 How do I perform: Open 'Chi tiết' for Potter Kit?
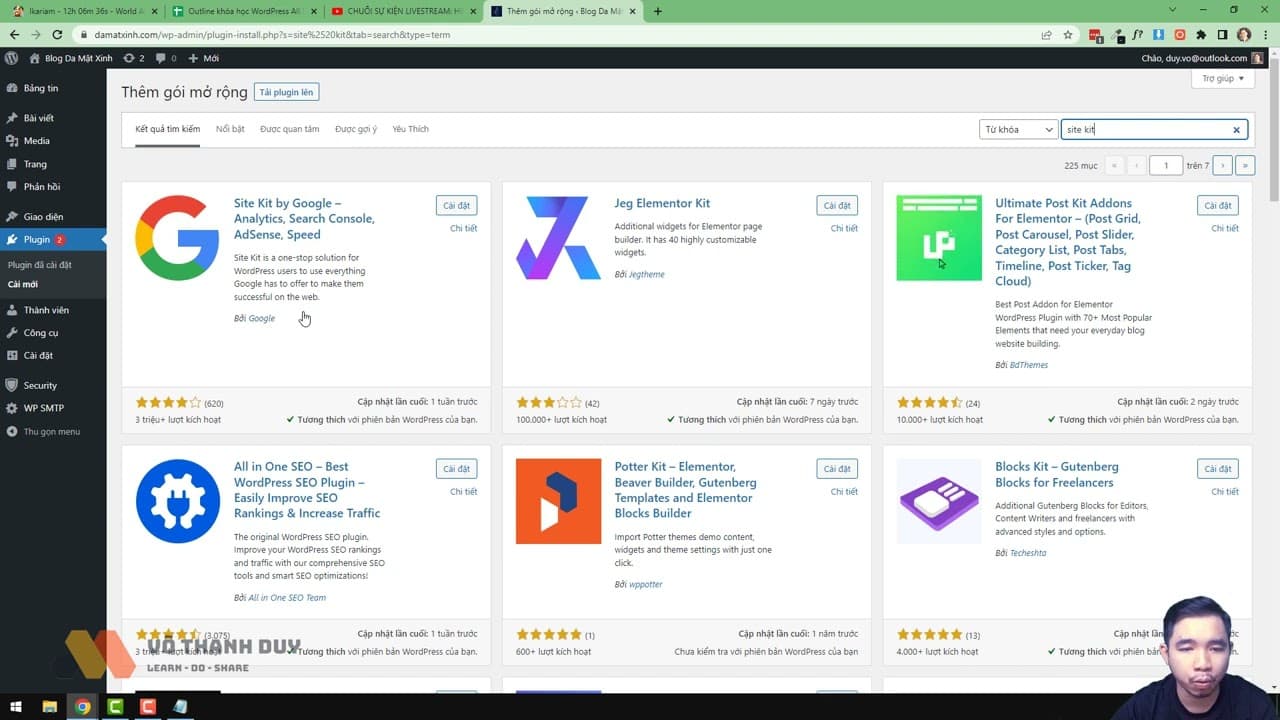tap(844, 492)
